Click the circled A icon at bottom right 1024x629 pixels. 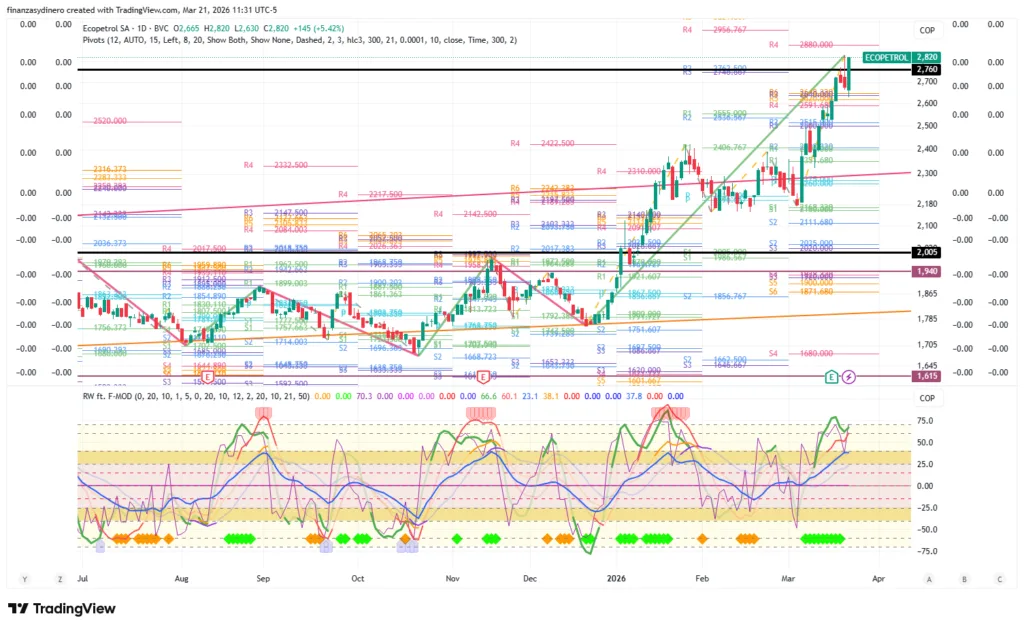coord(929,579)
